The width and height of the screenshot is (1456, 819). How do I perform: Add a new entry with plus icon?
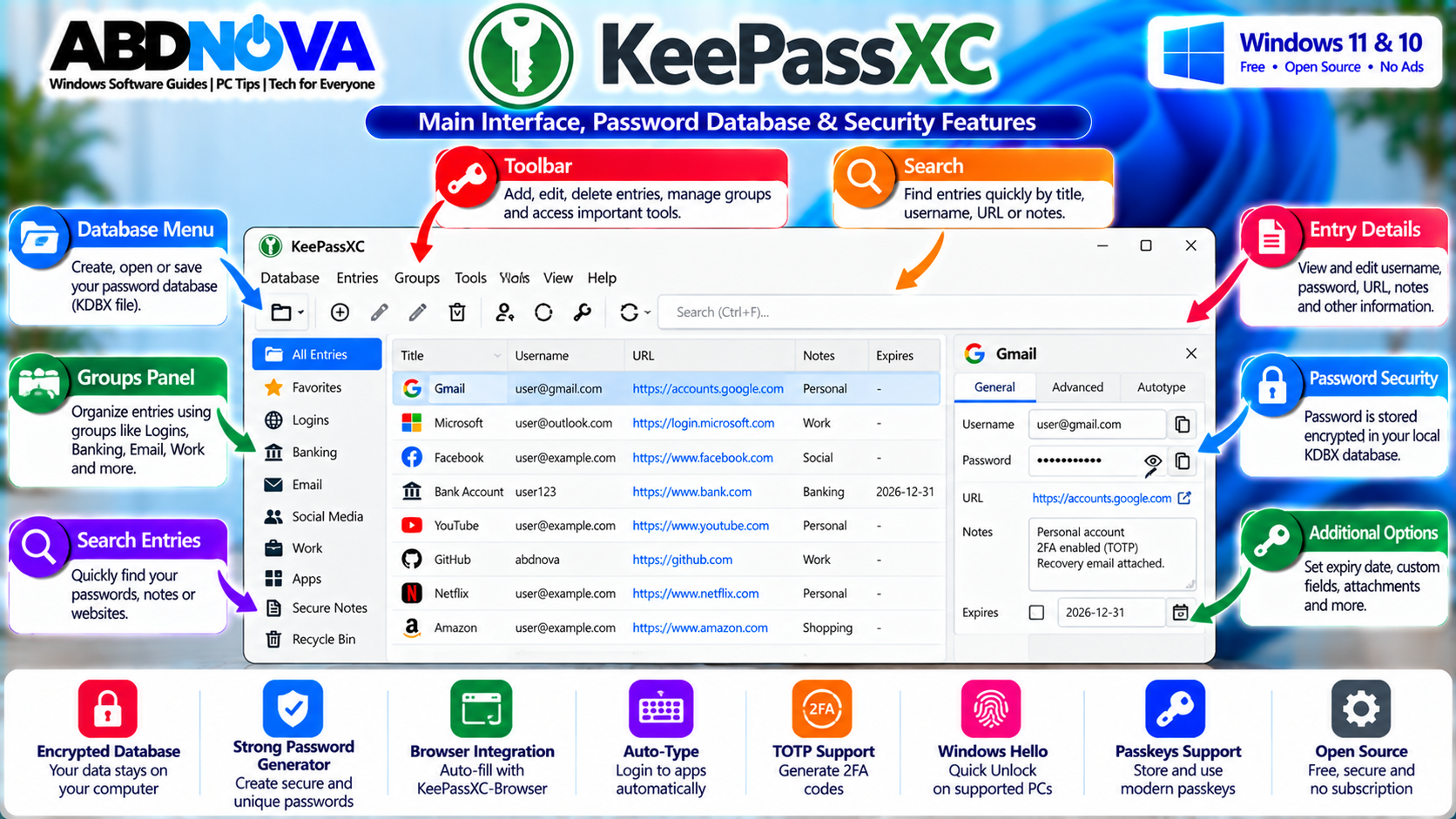340,312
